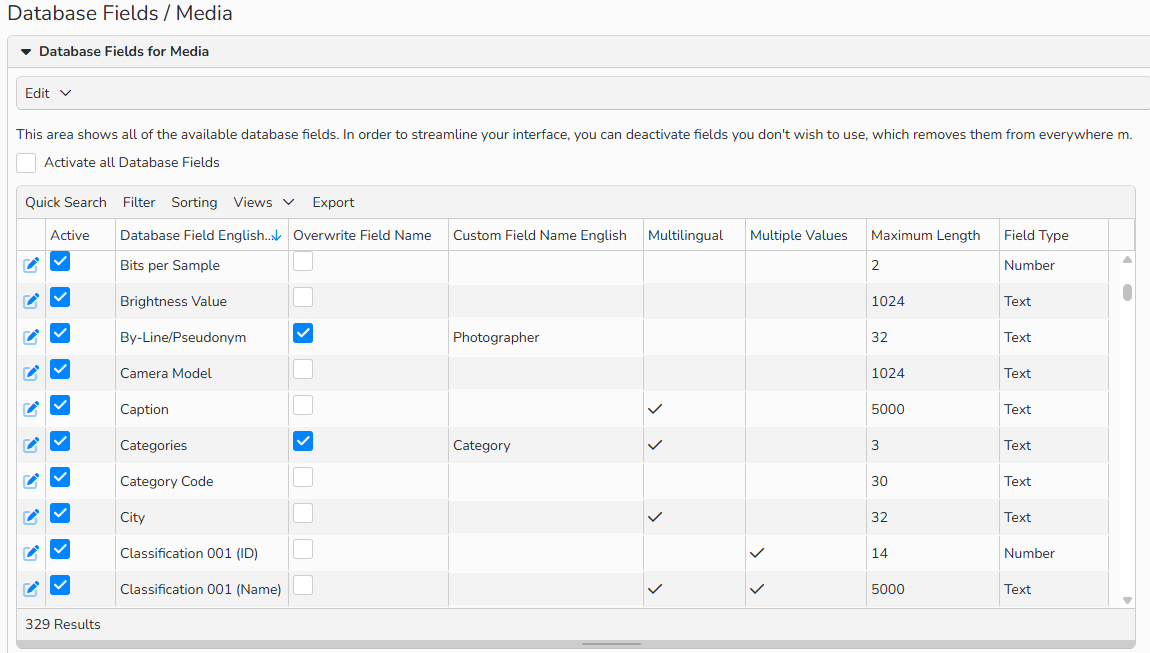Click the table's vertical scrollbar thumb
Viewport: 1150px width, 653px height.
click(x=1127, y=292)
